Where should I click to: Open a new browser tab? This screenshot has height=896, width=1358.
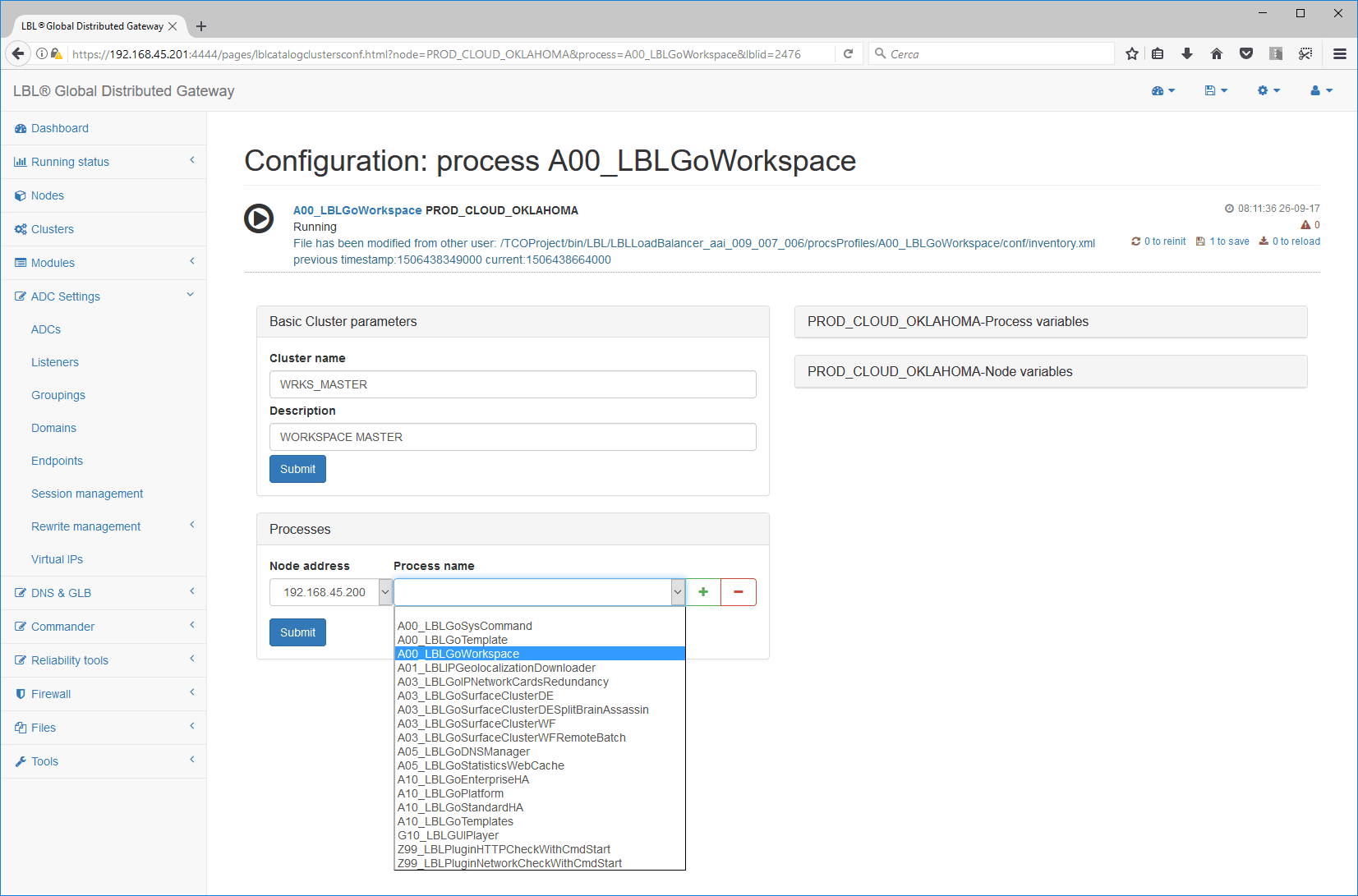click(201, 26)
